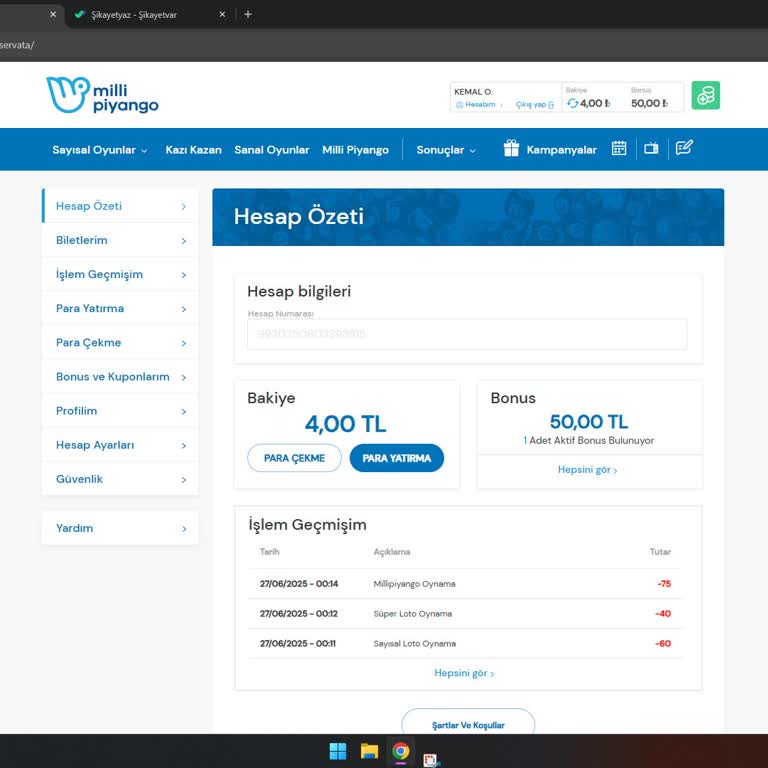
Task: Select Para Çekme from the sidebar menu
Action: tap(120, 342)
